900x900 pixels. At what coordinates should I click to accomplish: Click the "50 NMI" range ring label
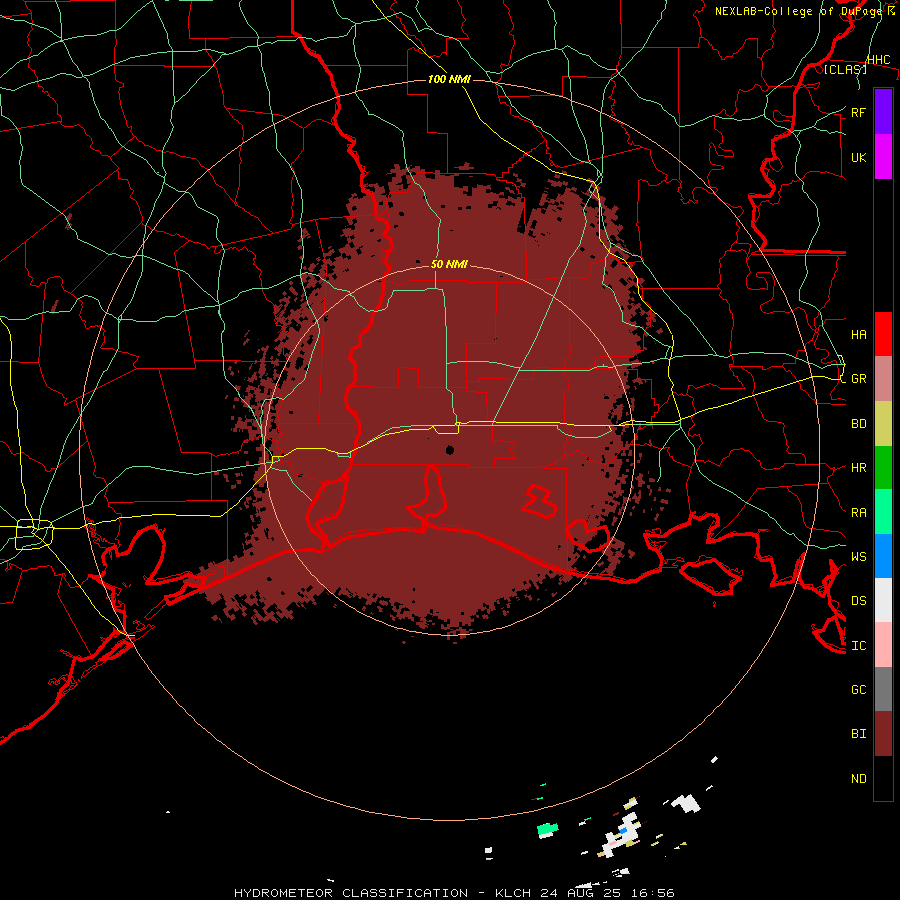coord(449,264)
